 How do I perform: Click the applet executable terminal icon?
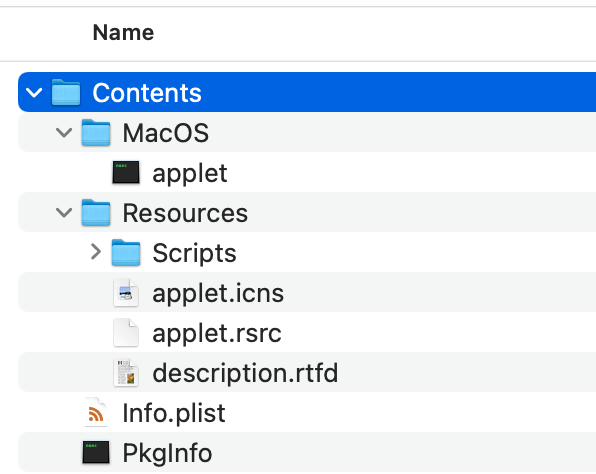coord(126,172)
